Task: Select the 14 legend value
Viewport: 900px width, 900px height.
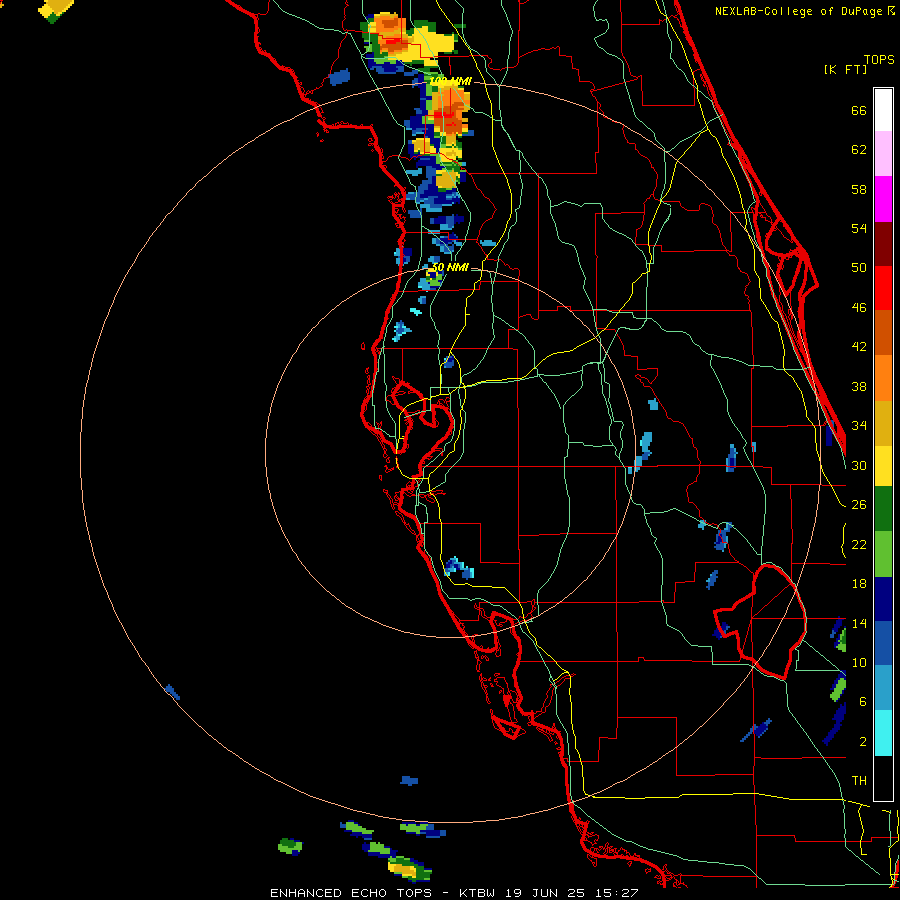Action: point(859,623)
